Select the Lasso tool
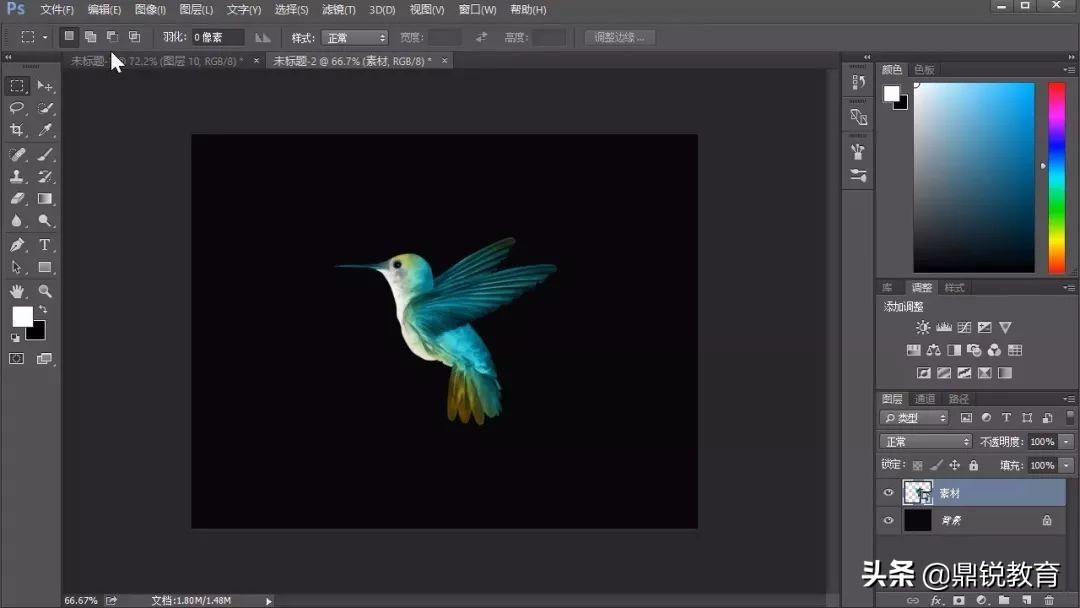 17,108
